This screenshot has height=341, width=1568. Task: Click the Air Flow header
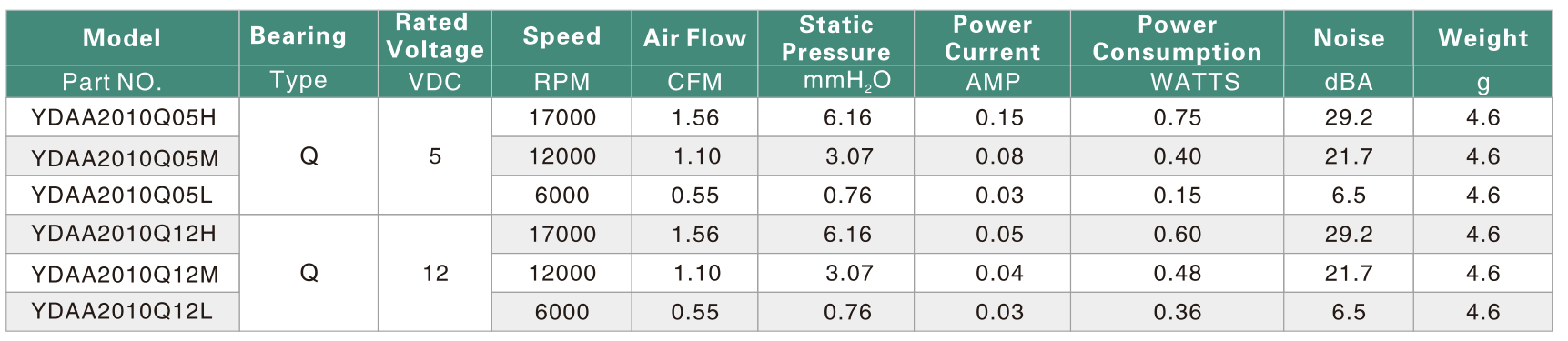click(694, 38)
